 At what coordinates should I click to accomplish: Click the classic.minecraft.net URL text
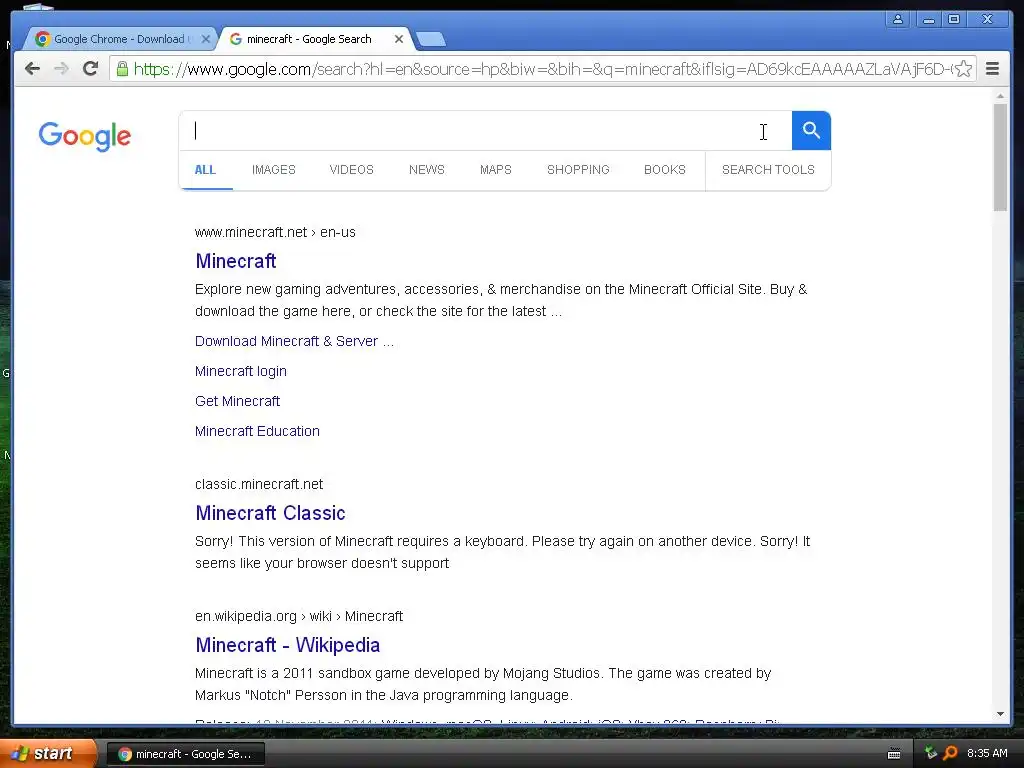(259, 485)
